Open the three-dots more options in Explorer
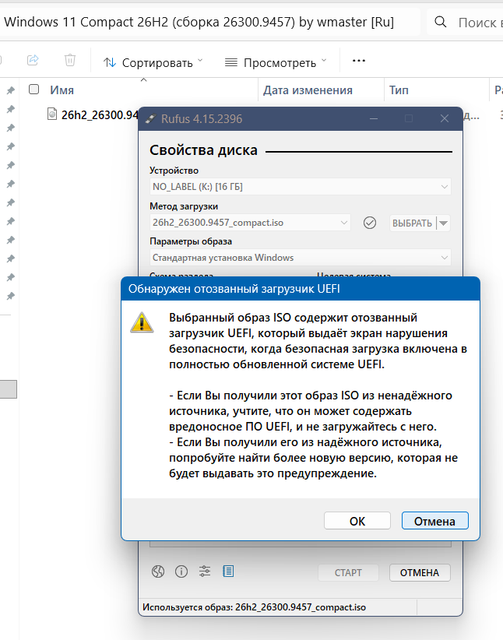The image size is (503, 640). 359,61
